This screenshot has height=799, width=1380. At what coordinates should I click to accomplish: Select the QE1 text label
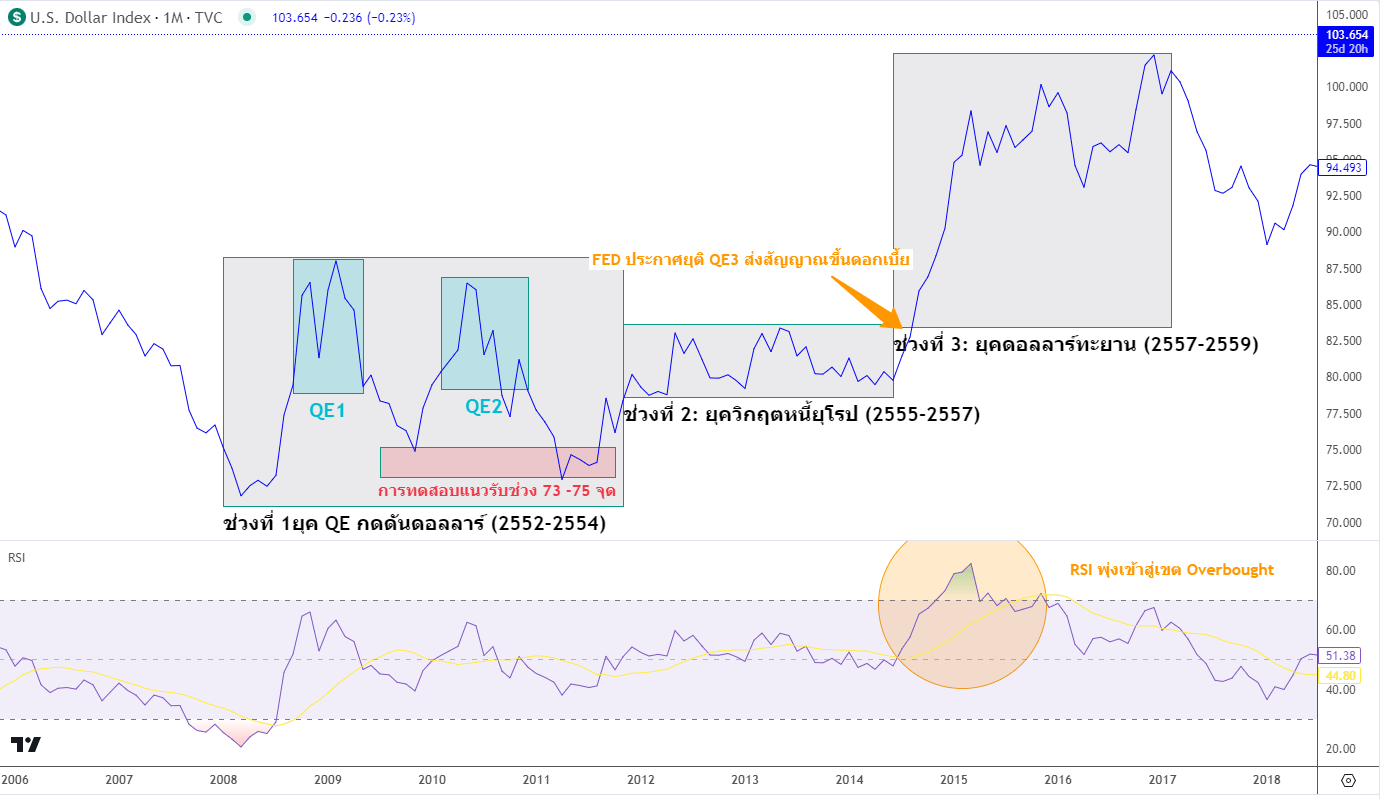click(327, 409)
